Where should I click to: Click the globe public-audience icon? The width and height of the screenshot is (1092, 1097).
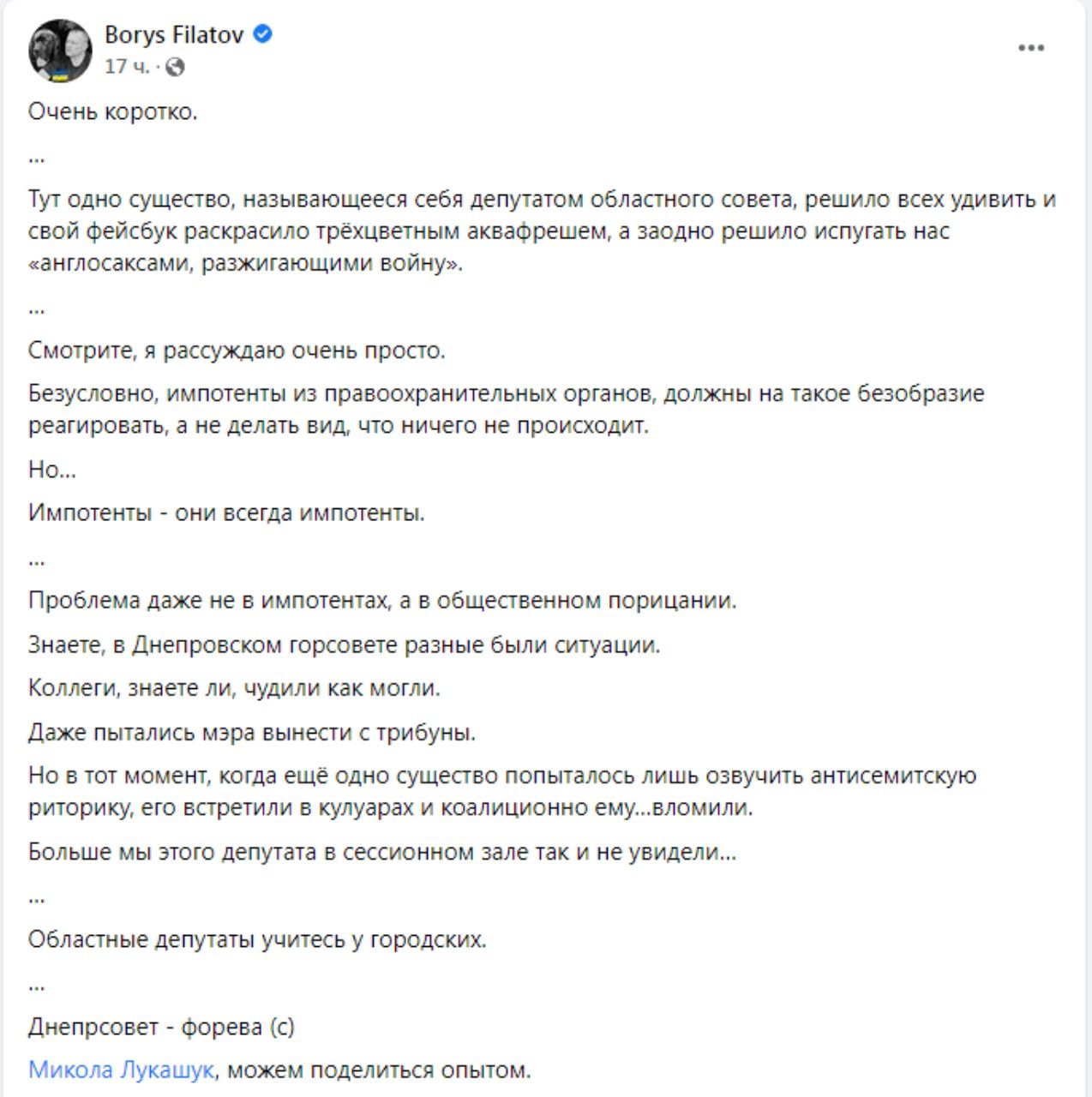click(x=175, y=67)
